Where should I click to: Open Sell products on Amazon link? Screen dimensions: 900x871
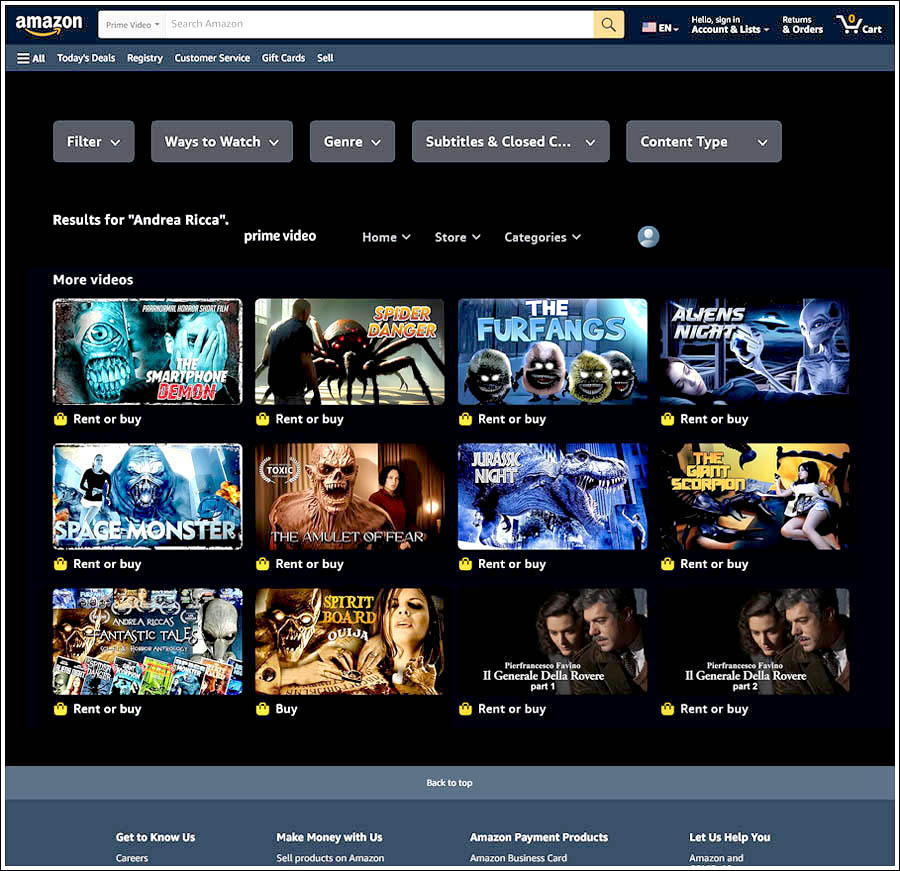tap(330, 858)
